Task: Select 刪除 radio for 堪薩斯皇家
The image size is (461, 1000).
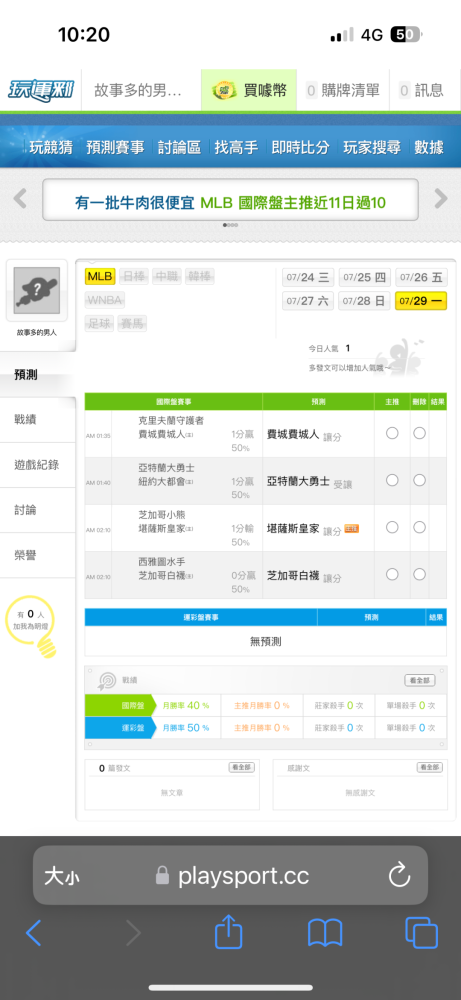Action: point(419,527)
